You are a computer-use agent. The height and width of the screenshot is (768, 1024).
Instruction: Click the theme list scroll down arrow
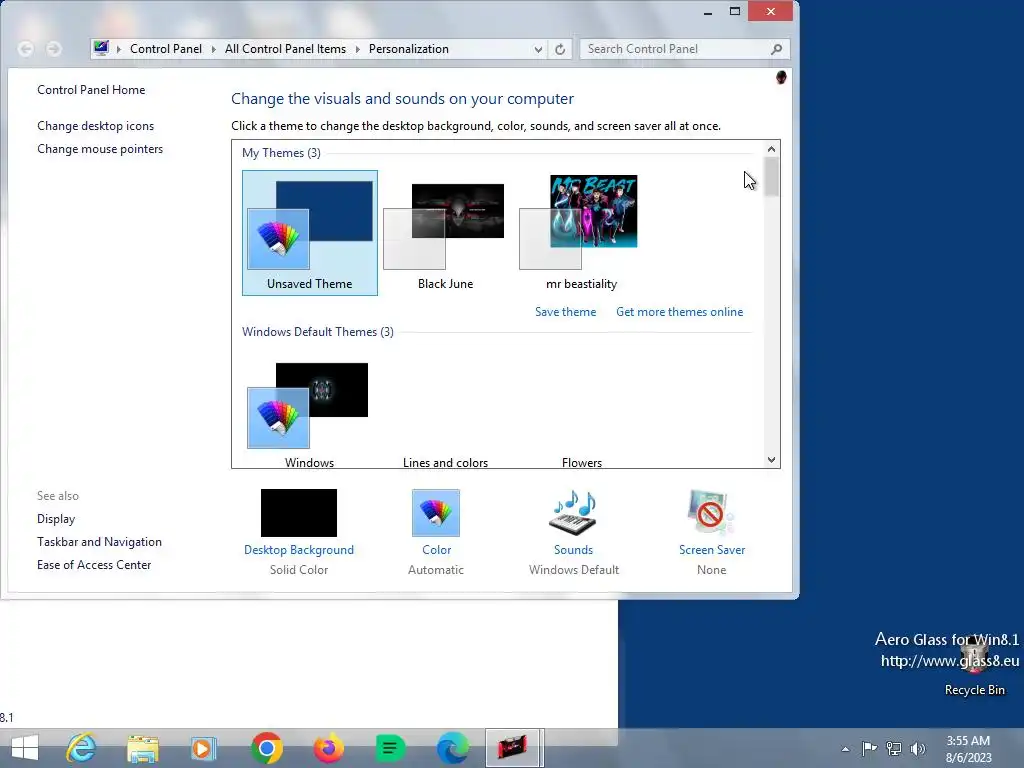pyautogui.click(x=771, y=460)
